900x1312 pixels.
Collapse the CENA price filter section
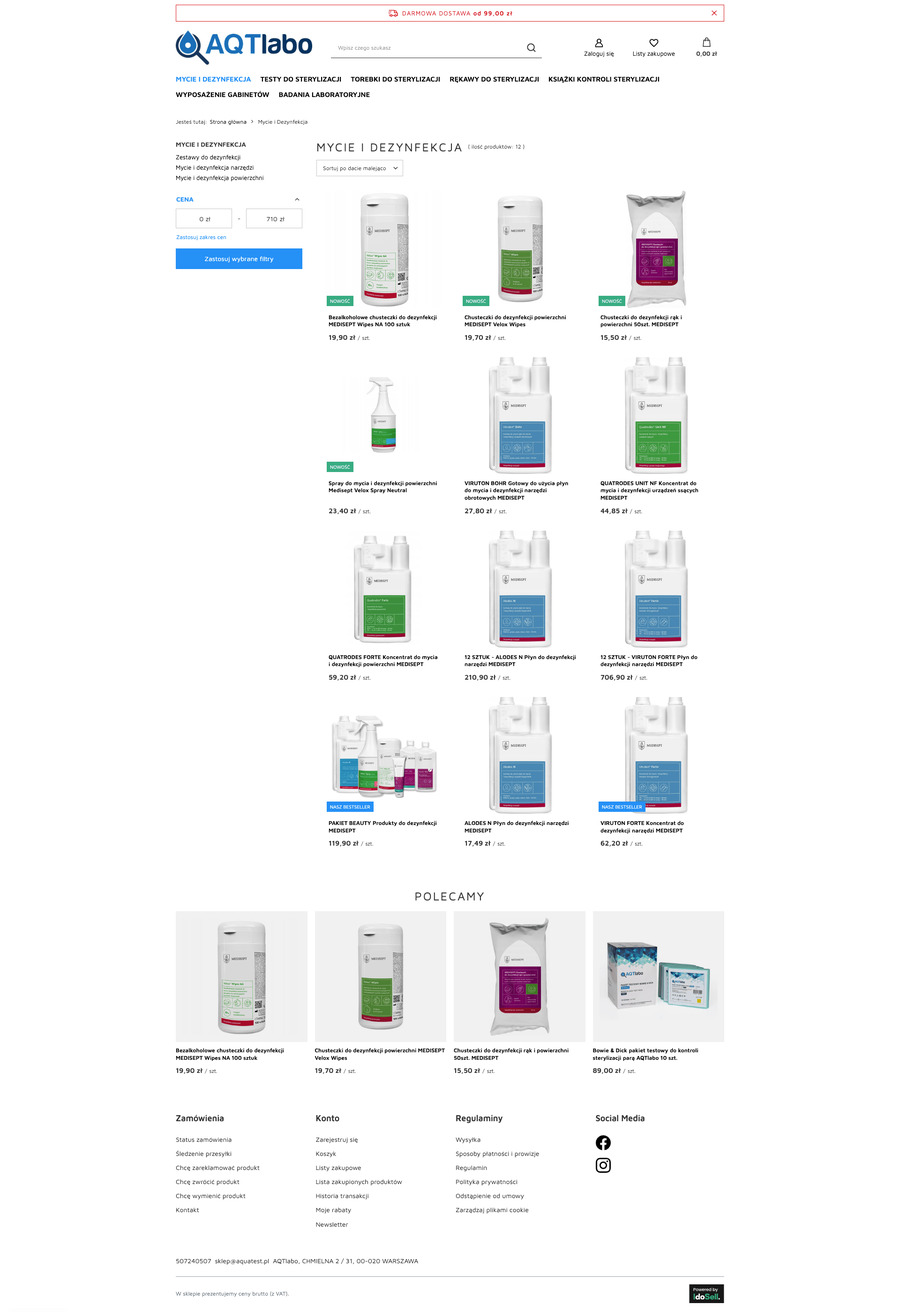coord(297,199)
